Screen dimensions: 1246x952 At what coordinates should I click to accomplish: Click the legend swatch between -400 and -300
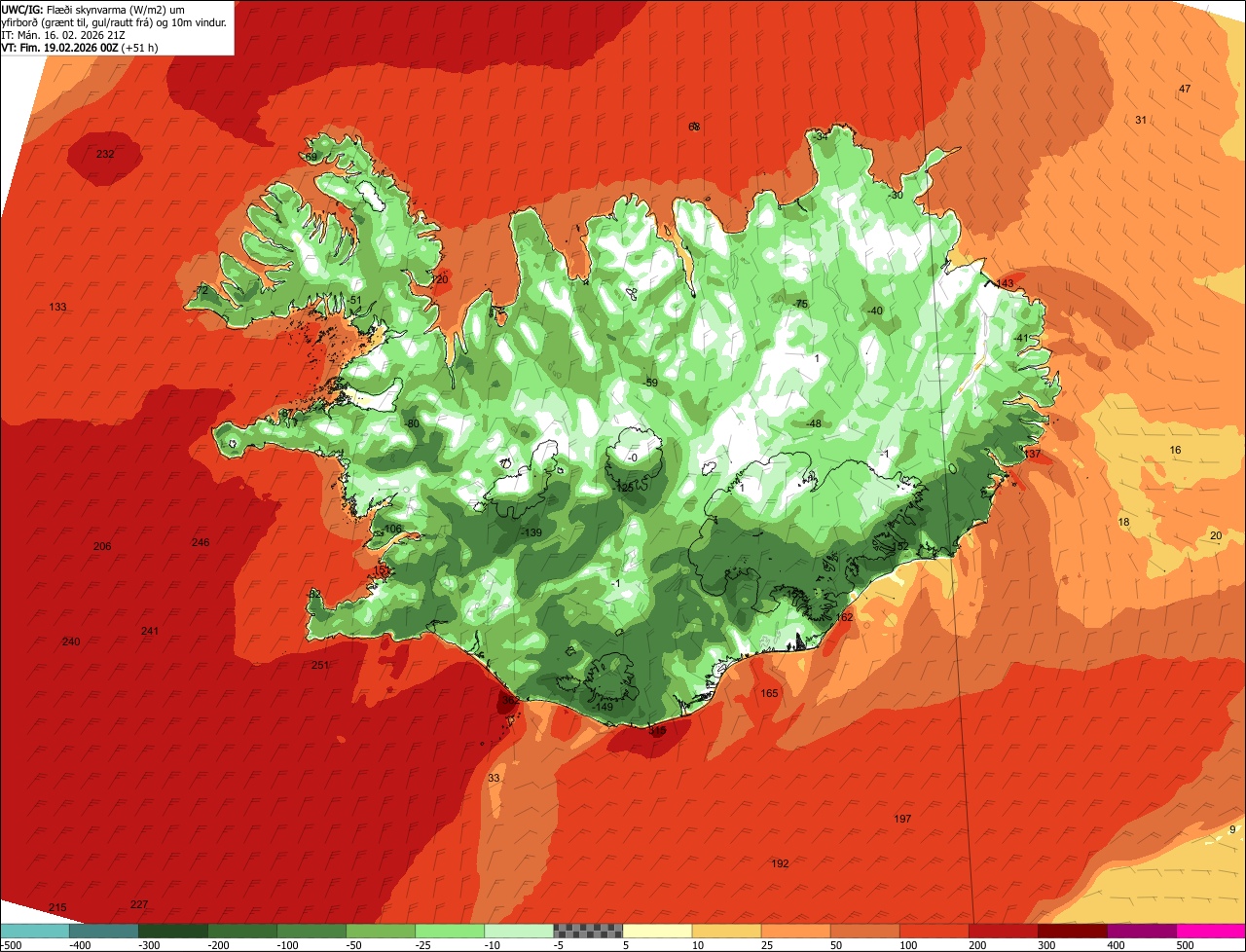point(104,931)
